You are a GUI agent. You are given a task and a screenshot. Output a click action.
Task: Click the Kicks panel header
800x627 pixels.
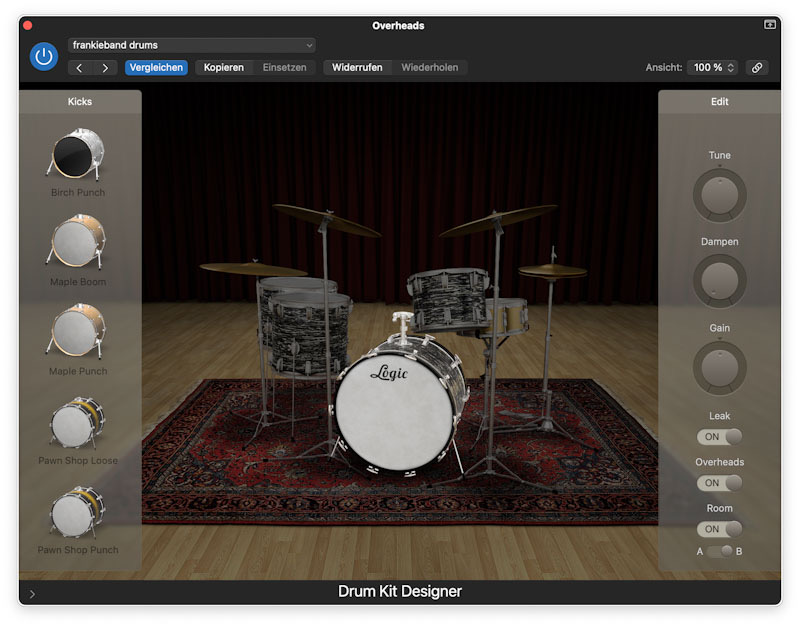point(80,102)
